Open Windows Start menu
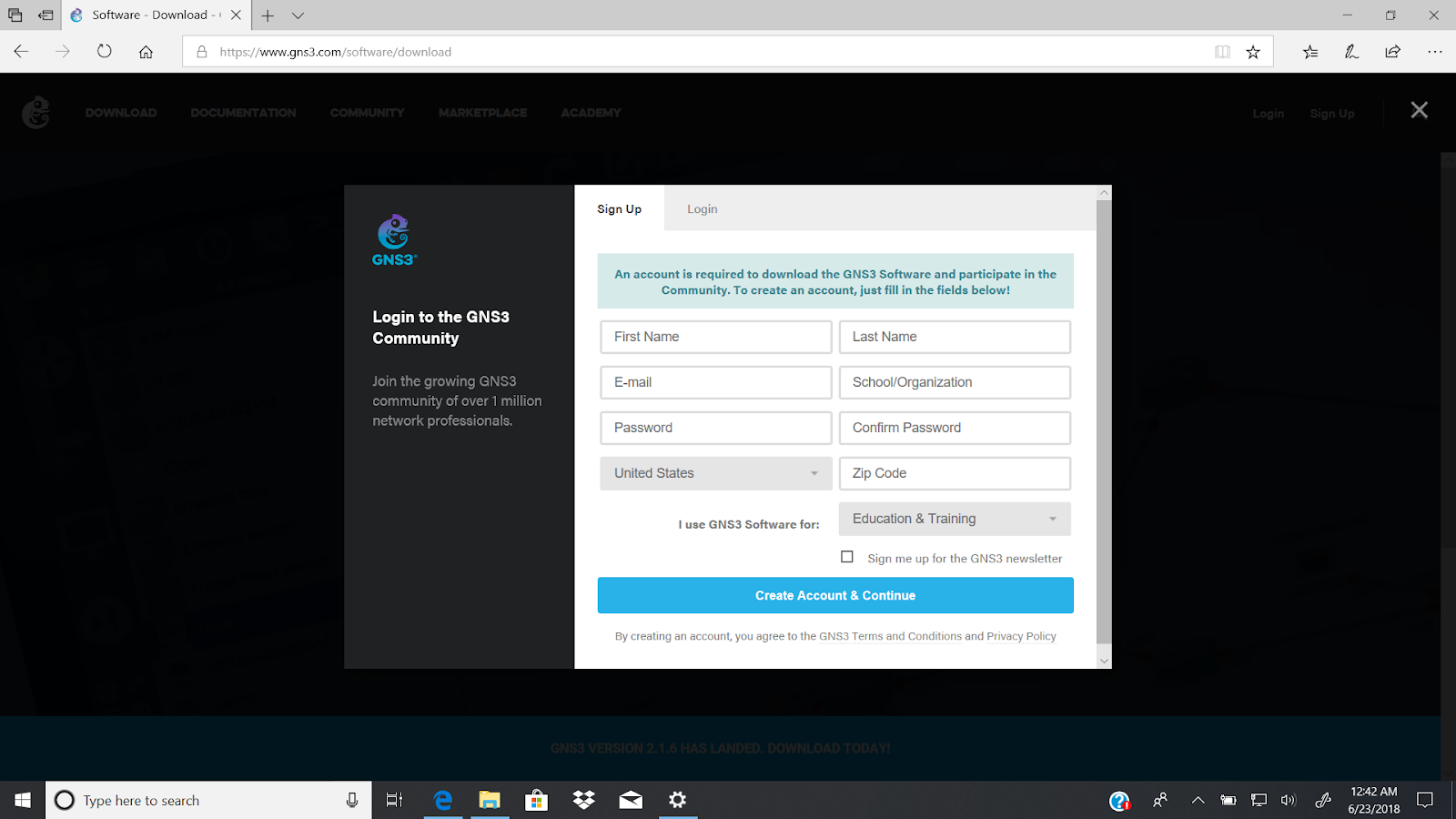This screenshot has height=819, width=1456. [x=23, y=800]
